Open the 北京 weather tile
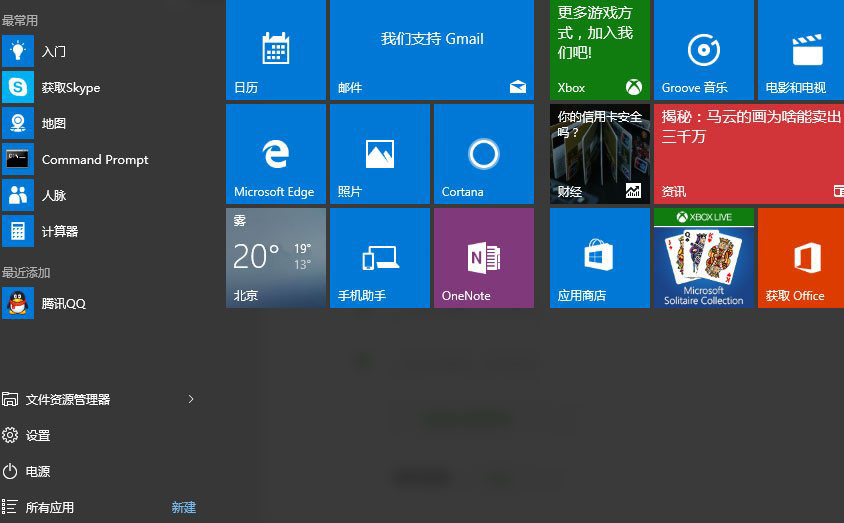 coord(276,258)
